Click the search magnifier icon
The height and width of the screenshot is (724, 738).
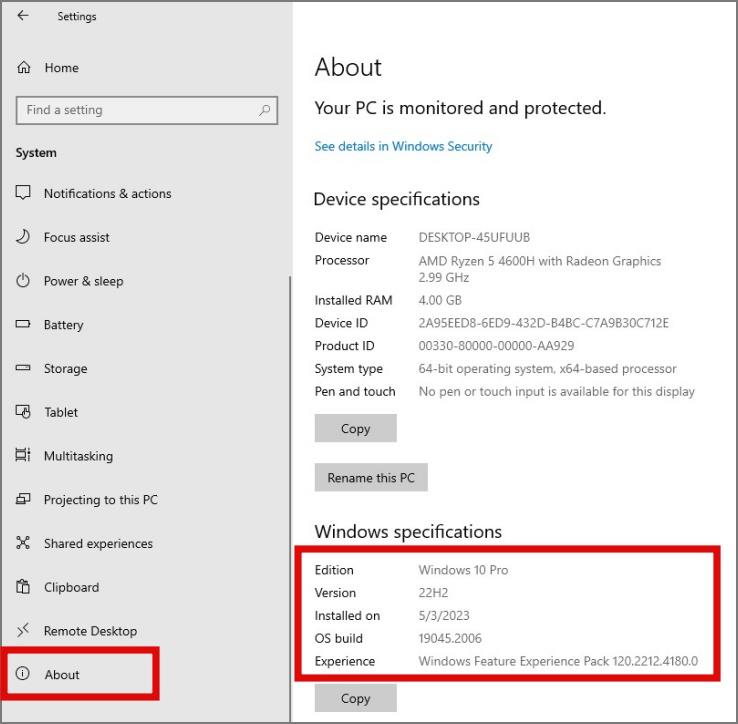pos(265,110)
